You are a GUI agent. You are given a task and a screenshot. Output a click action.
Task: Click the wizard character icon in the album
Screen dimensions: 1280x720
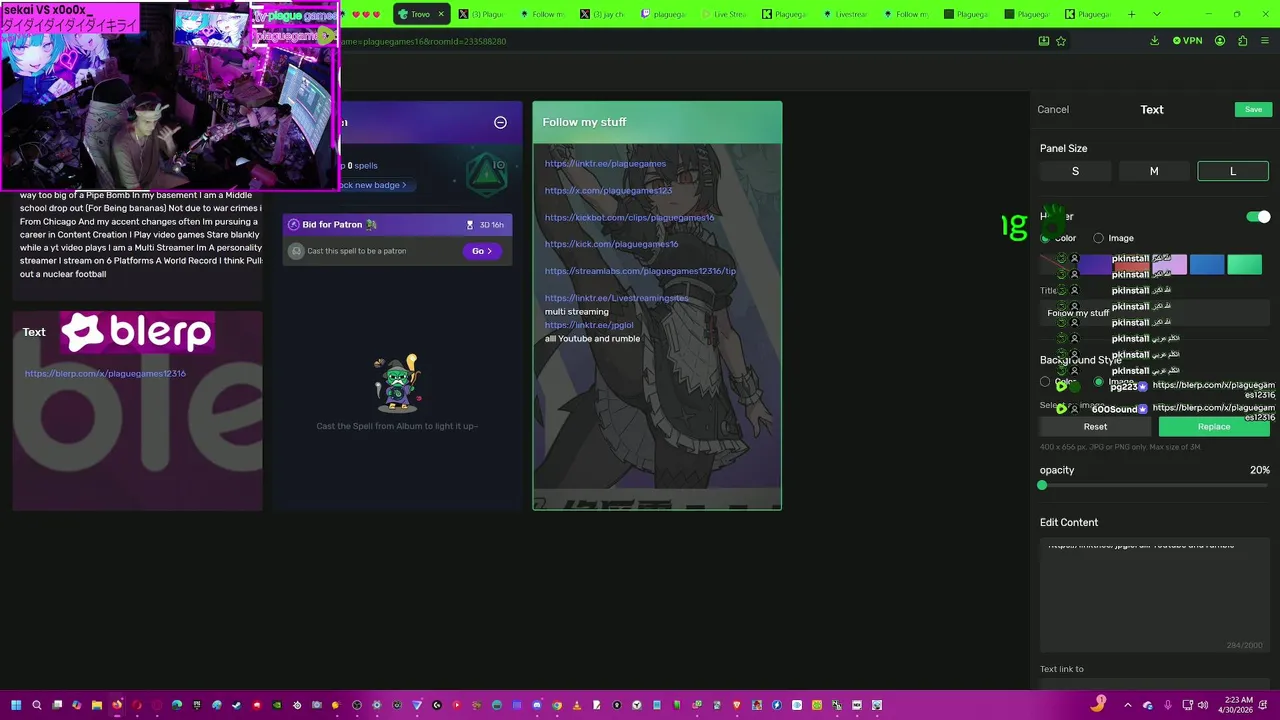tap(398, 383)
